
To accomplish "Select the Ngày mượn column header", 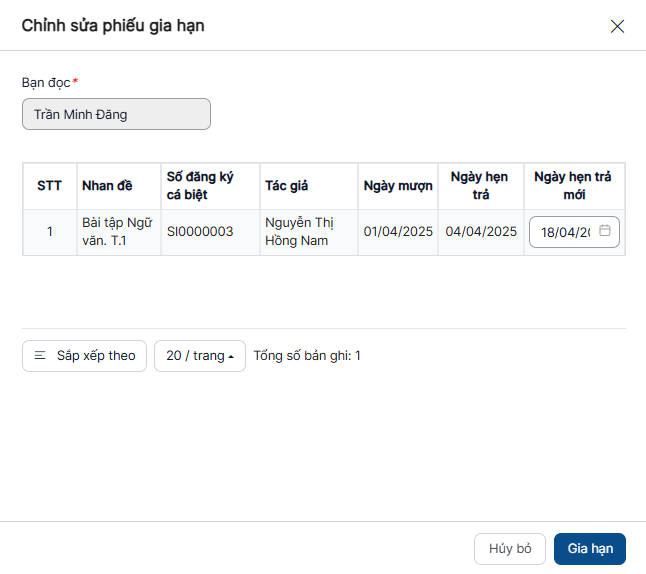I will point(398,186).
